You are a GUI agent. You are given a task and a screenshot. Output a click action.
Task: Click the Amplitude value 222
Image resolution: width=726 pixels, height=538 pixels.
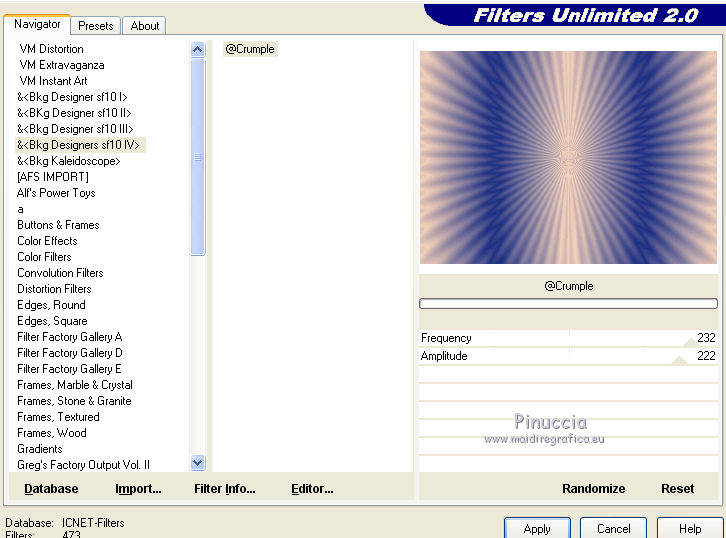[706, 356]
